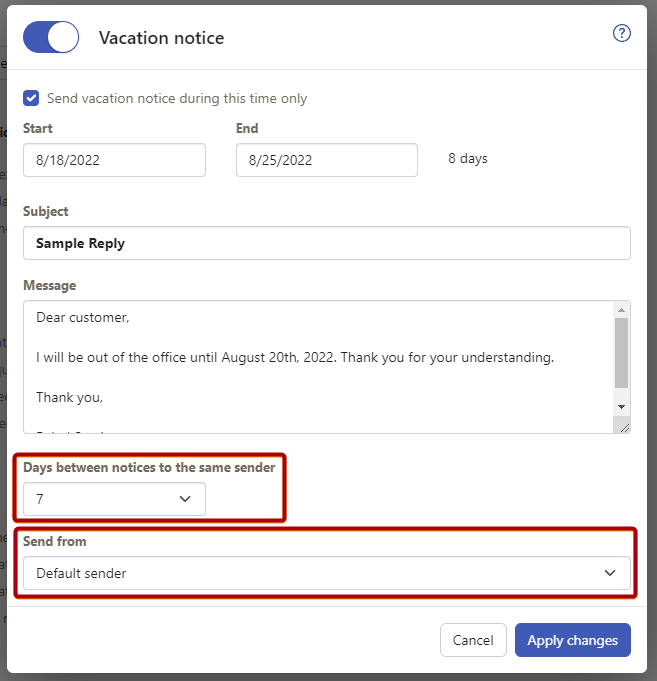Screen dimensions: 657x681
Task: Click the Vacation notice title text
Action: pyautogui.click(x=162, y=38)
